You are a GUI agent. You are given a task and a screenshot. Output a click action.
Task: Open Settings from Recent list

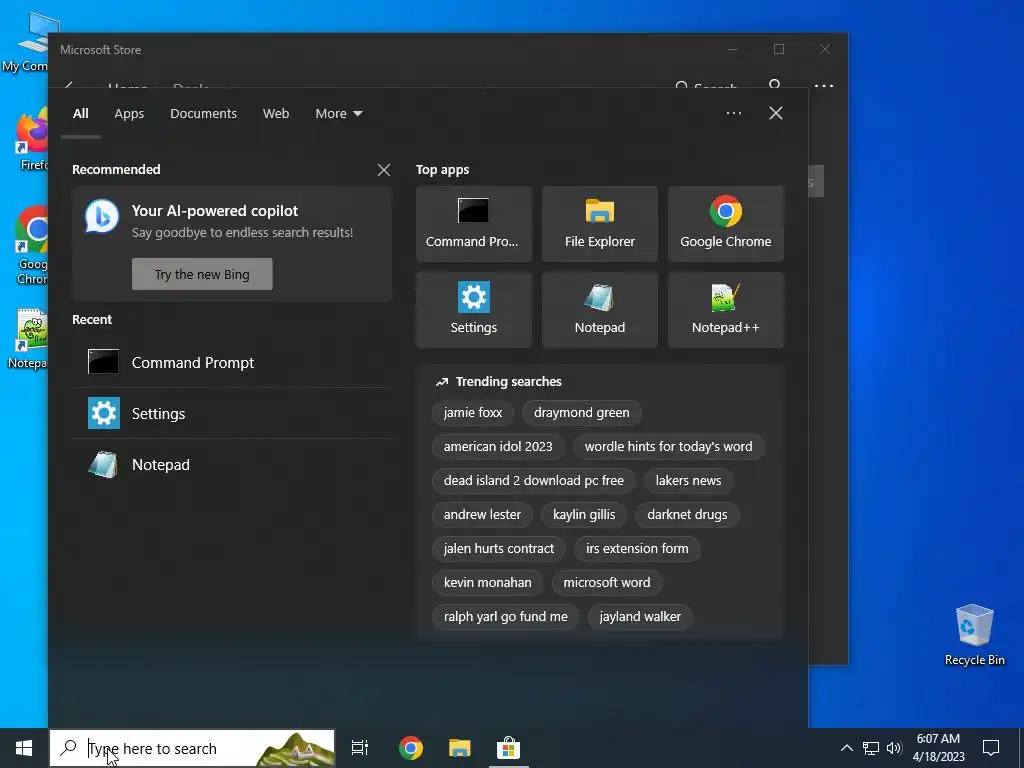point(232,413)
